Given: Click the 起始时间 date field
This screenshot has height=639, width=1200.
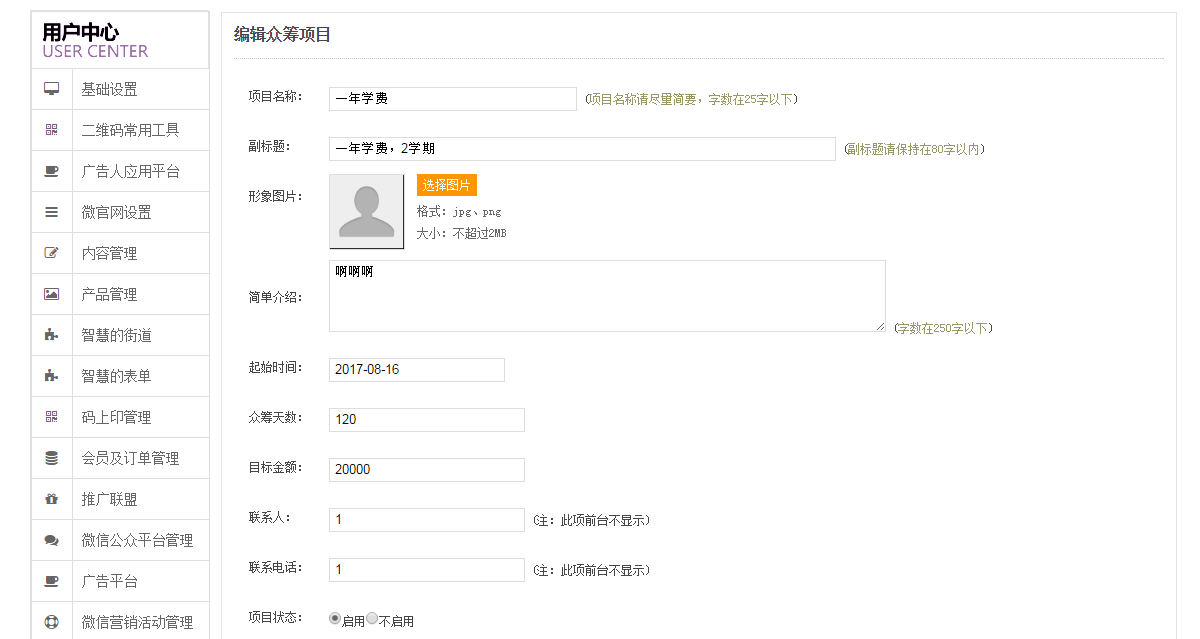Looking at the screenshot, I should point(416,370).
